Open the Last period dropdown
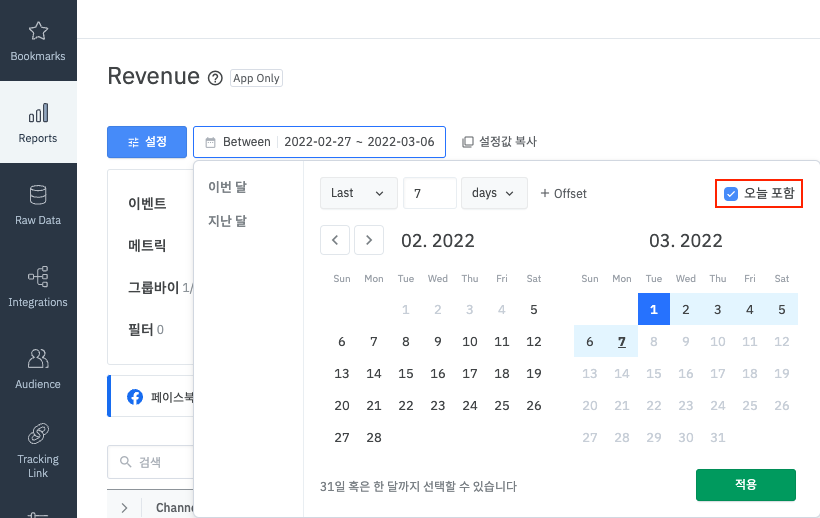This screenshot has width=820, height=518. click(358, 193)
